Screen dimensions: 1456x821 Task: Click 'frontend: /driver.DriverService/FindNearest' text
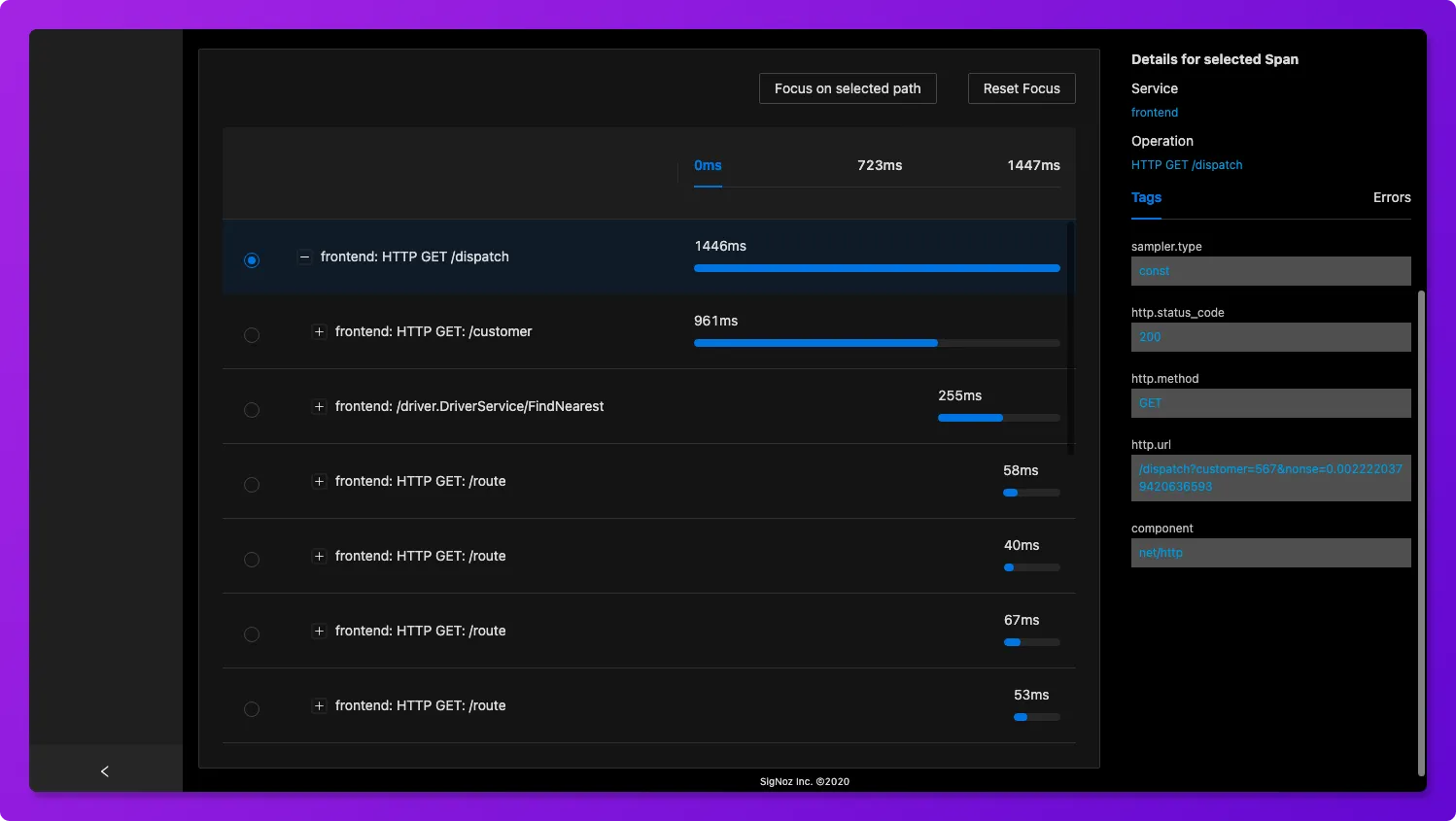click(x=469, y=407)
